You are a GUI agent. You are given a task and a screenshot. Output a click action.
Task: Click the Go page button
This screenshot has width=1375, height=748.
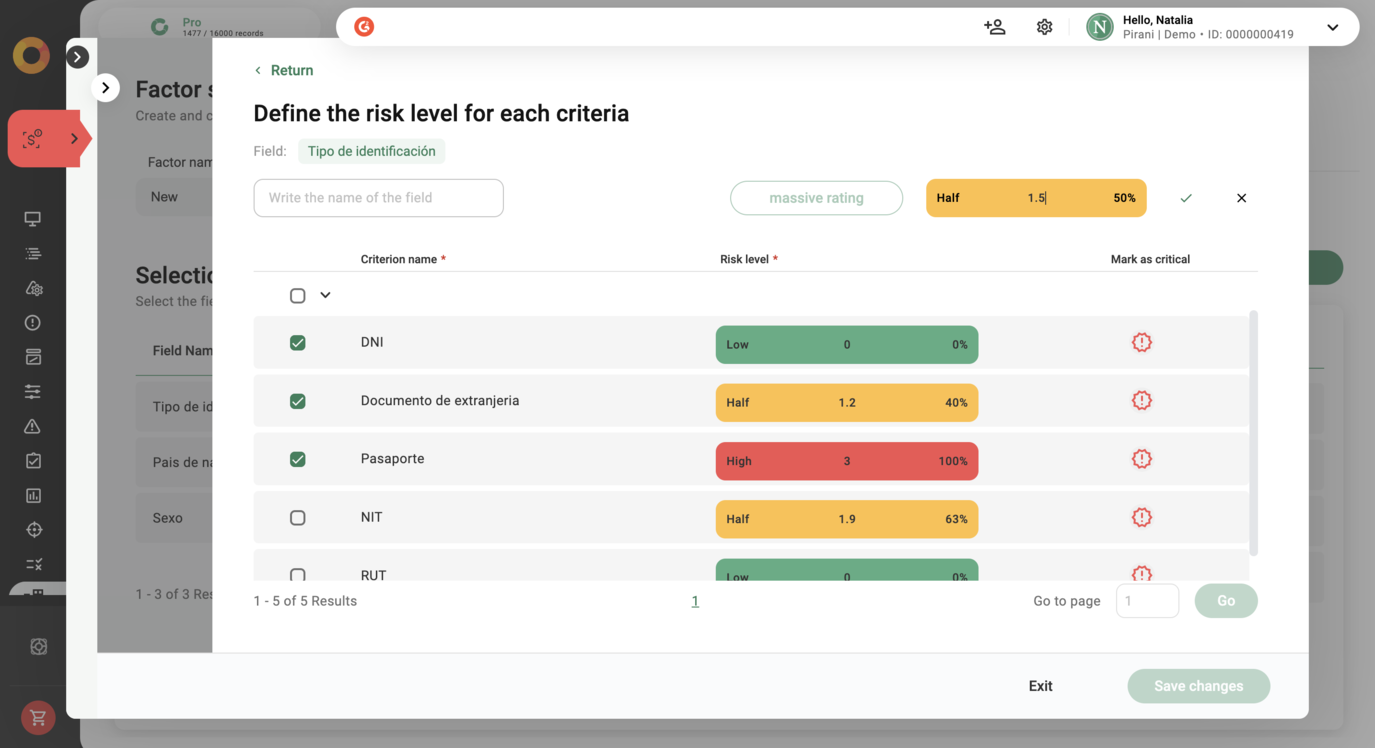pos(1226,601)
